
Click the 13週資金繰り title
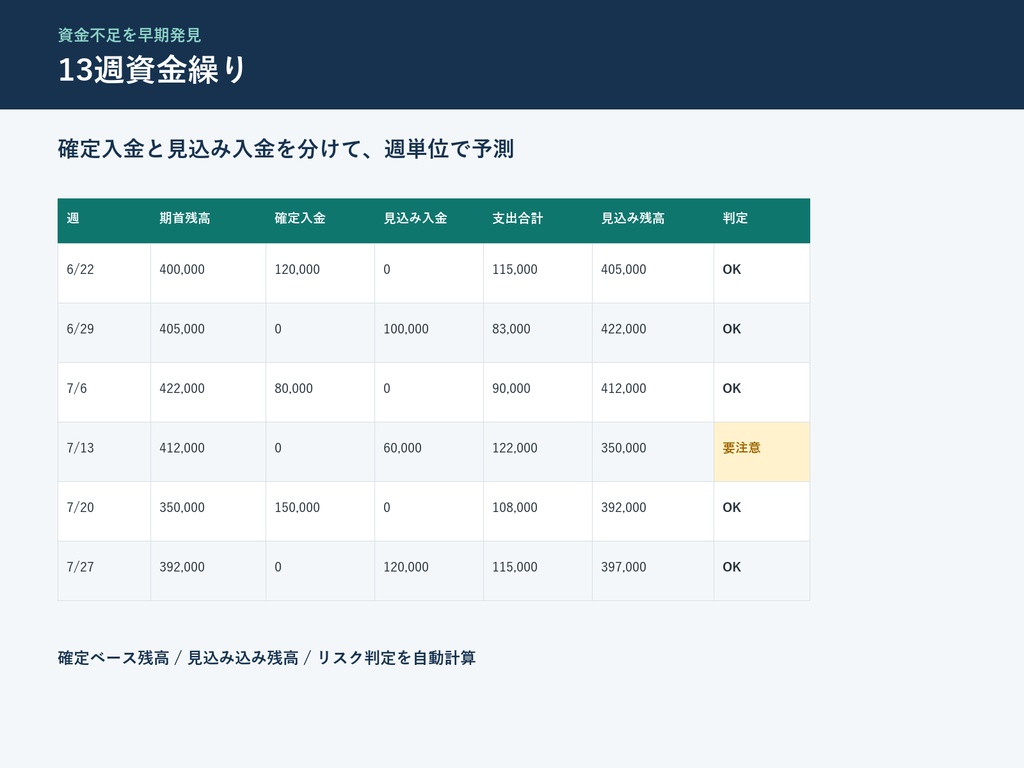click(x=152, y=69)
